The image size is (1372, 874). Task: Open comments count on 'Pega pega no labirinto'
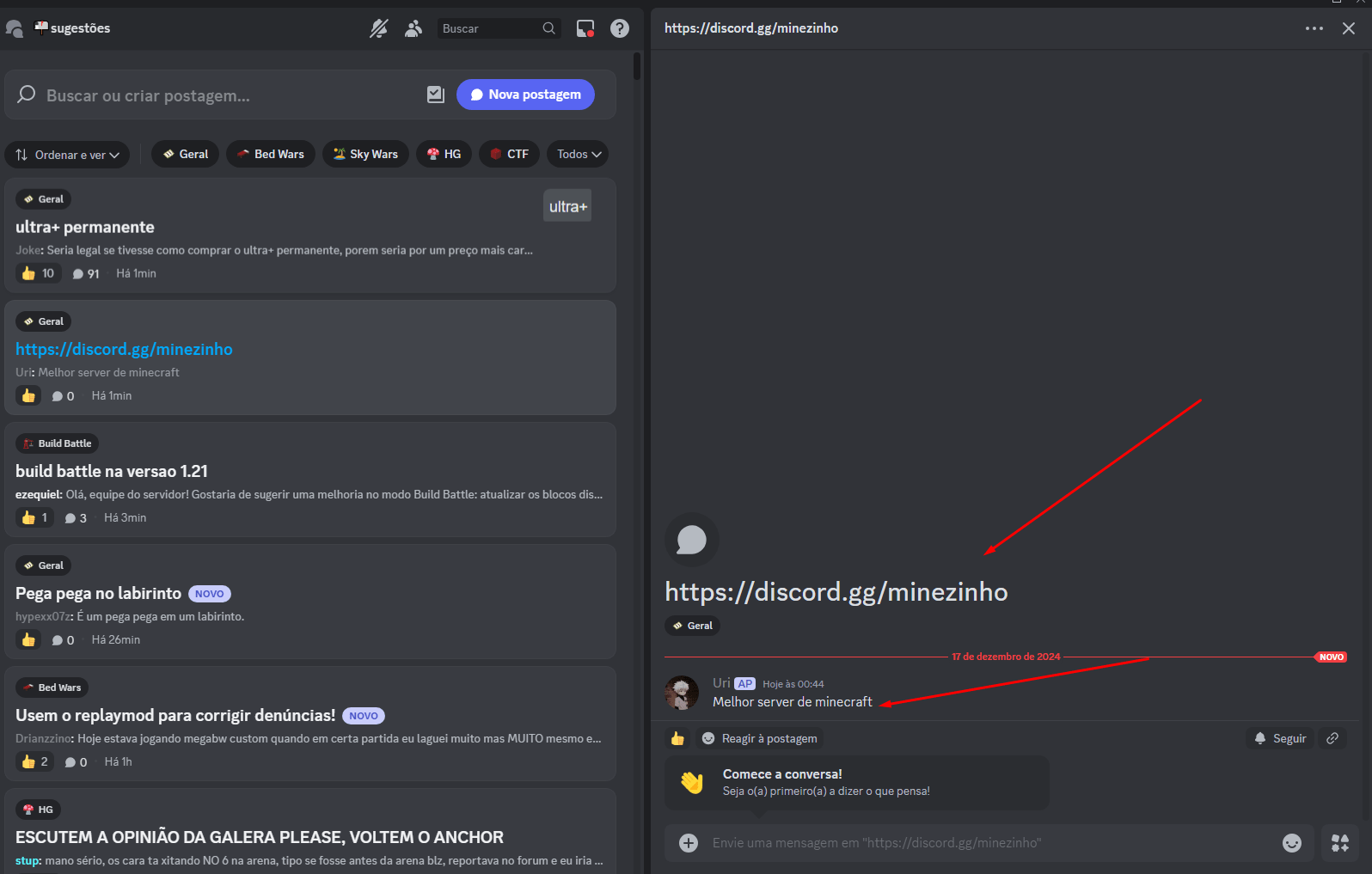click(63, 639)
